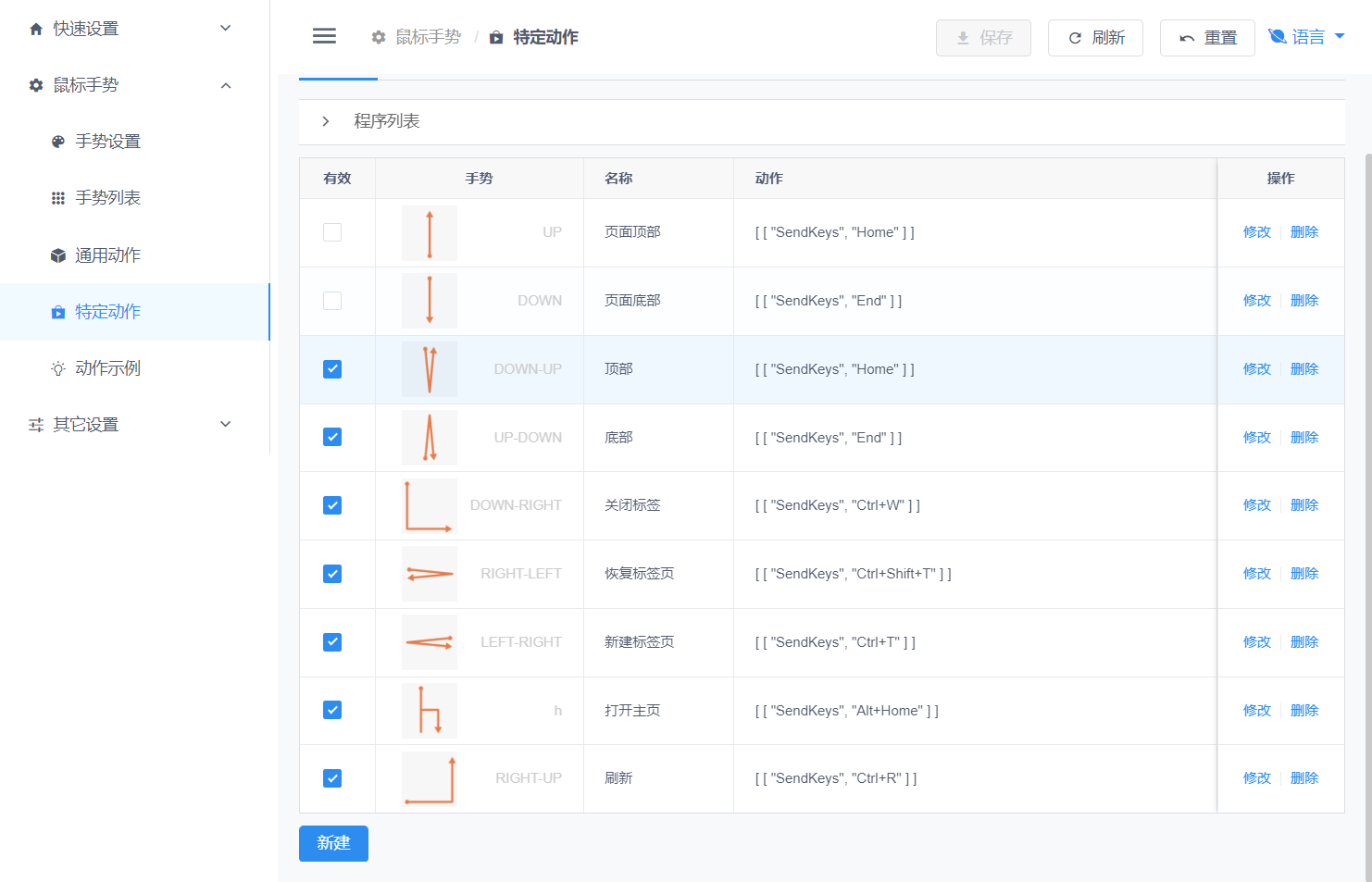Click 删除 for the 打开主页 row

point(1304,711)
